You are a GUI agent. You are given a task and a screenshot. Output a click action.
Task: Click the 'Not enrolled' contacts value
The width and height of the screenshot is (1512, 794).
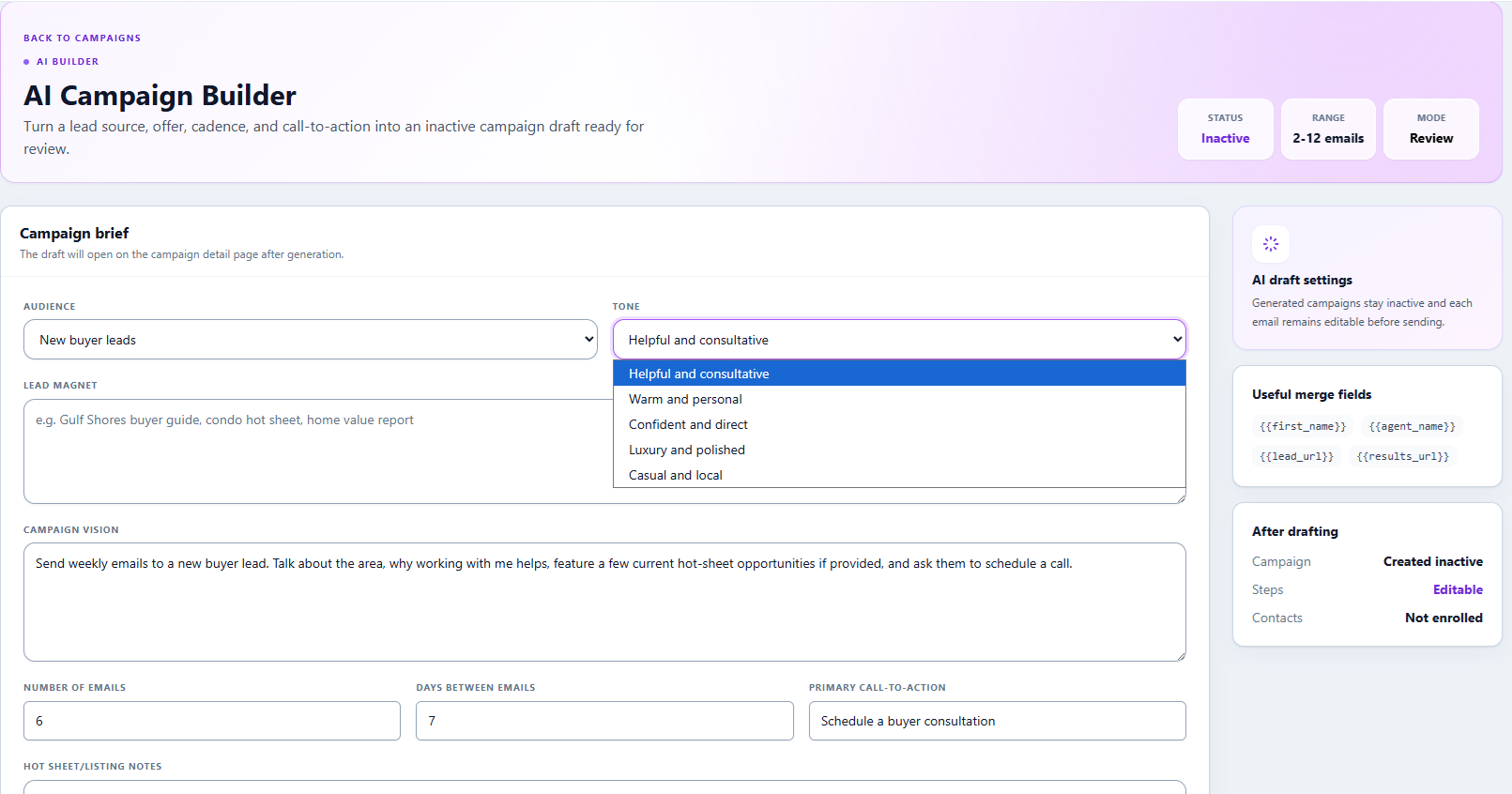[x=1443, y=618]
